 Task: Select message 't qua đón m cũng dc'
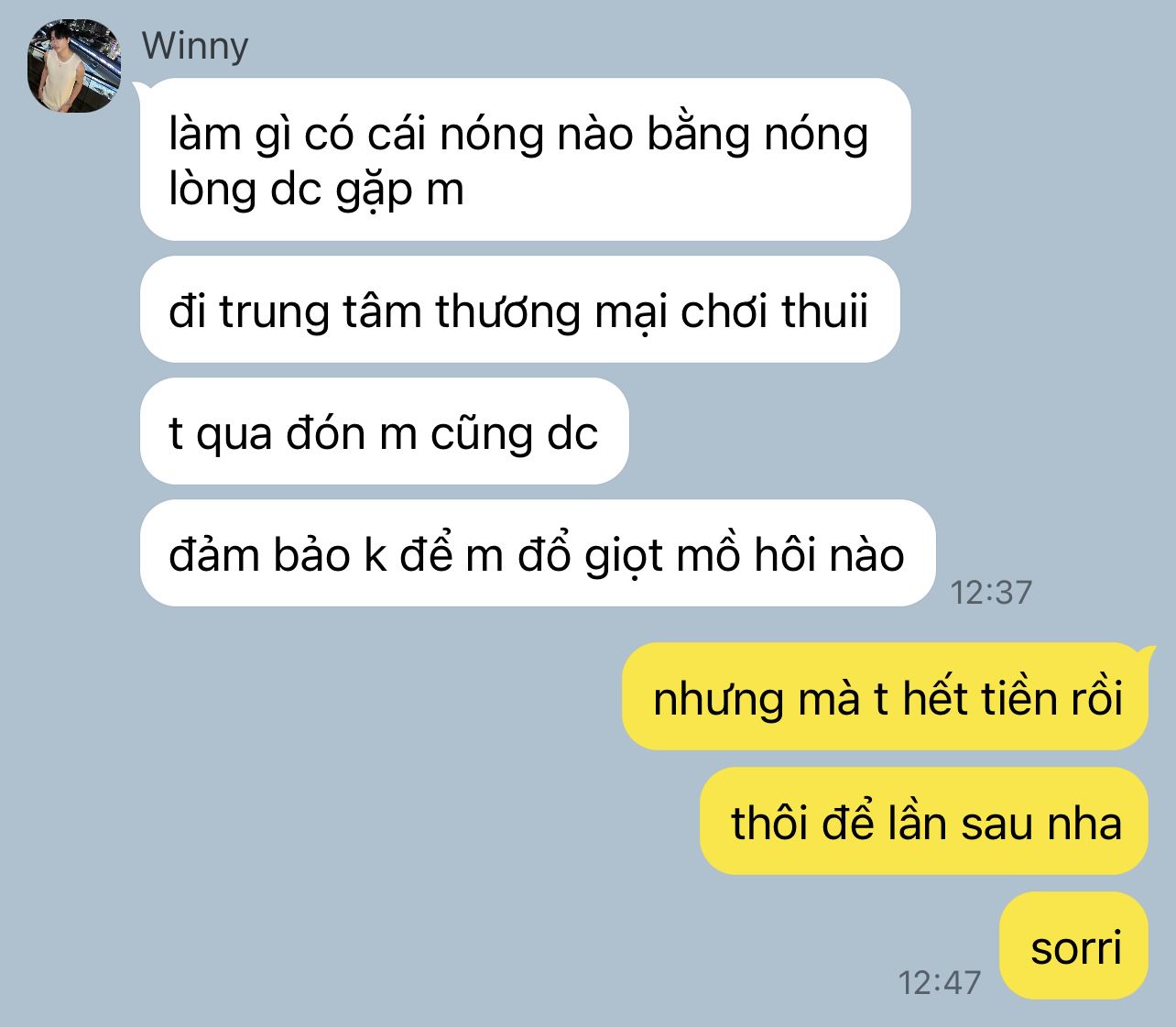point(384,432)
